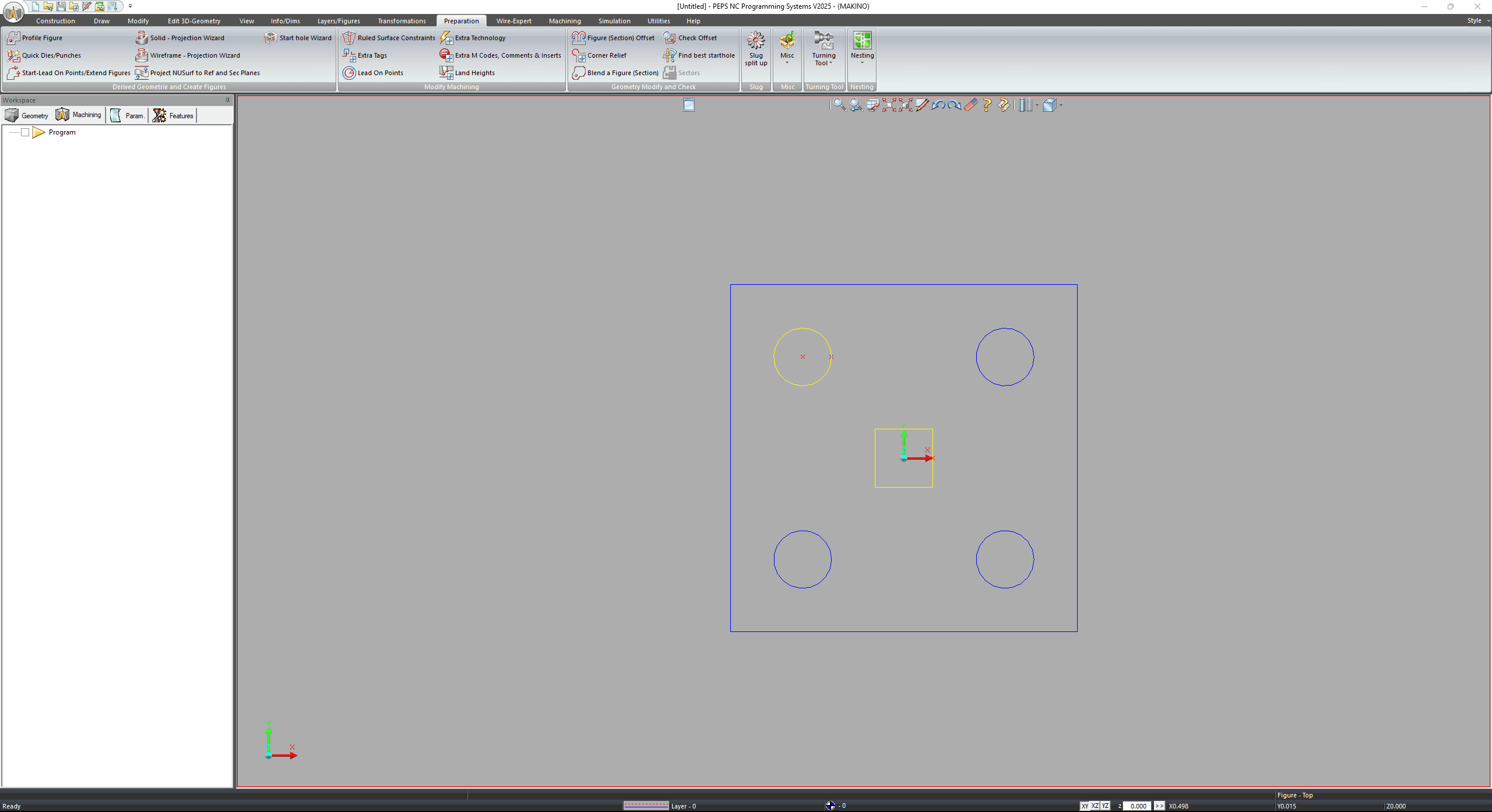1492x812 pixels.
Task: Click the previous zoom magnifier icon
Action: pyautogui.click(x=856, y=105)
